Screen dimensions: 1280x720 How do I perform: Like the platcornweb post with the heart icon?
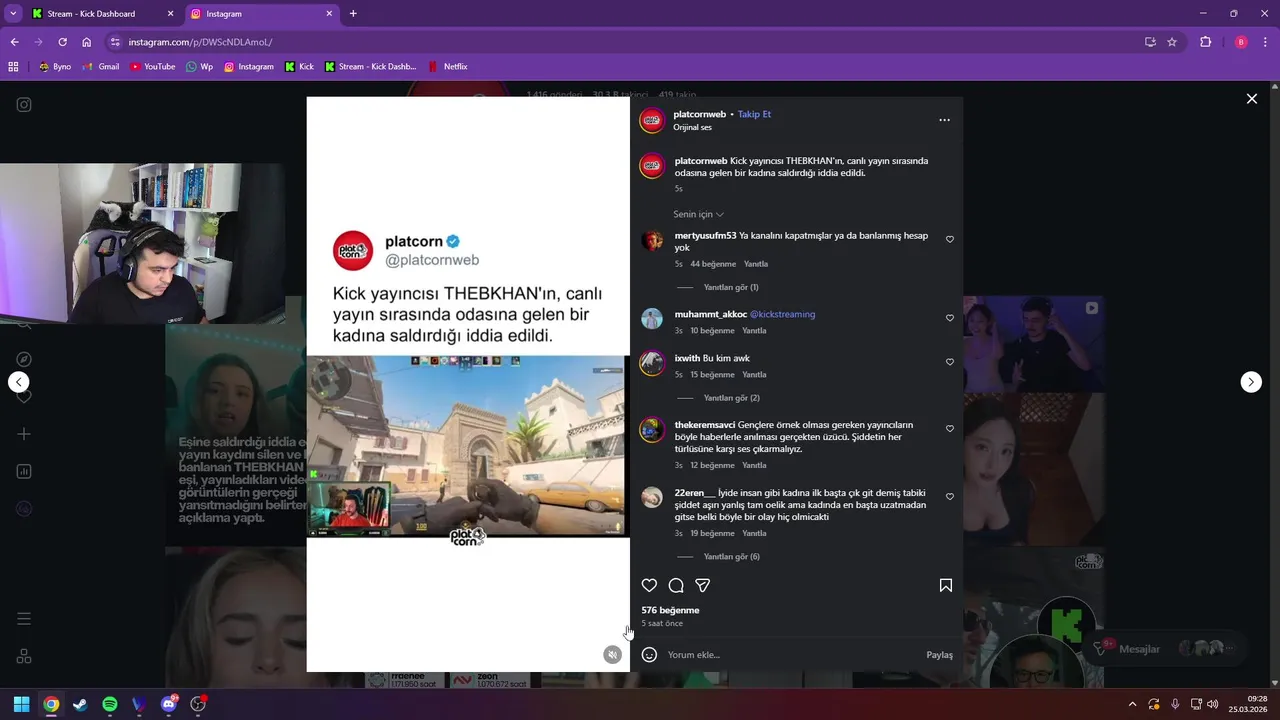[649, 585]
